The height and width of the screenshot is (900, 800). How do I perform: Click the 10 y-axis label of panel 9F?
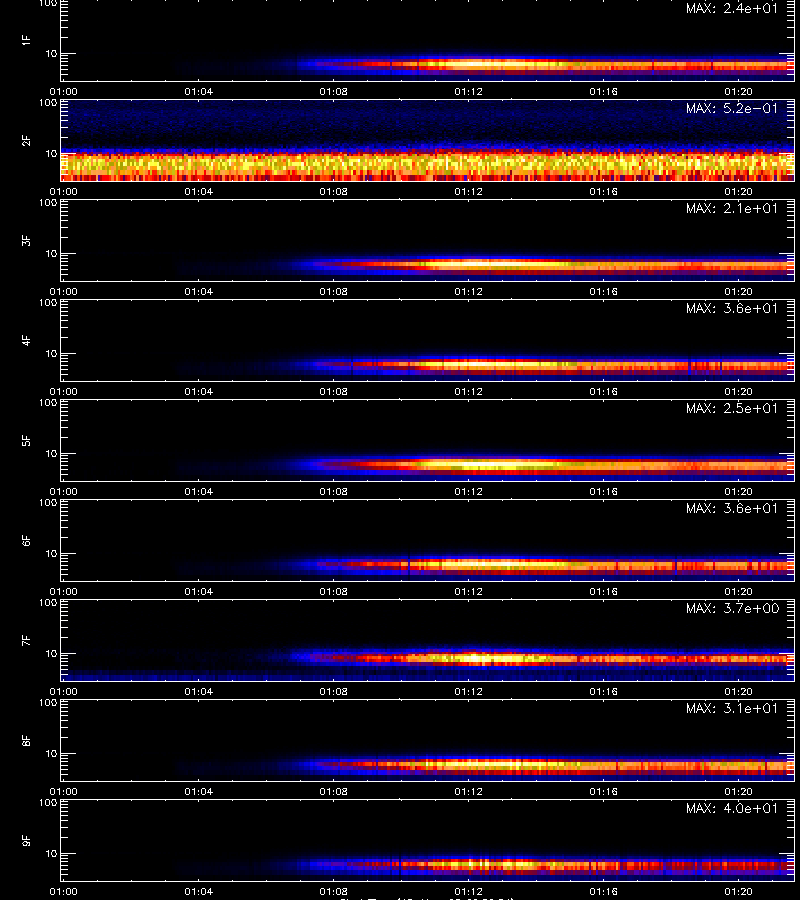click(x=51, y=854)
